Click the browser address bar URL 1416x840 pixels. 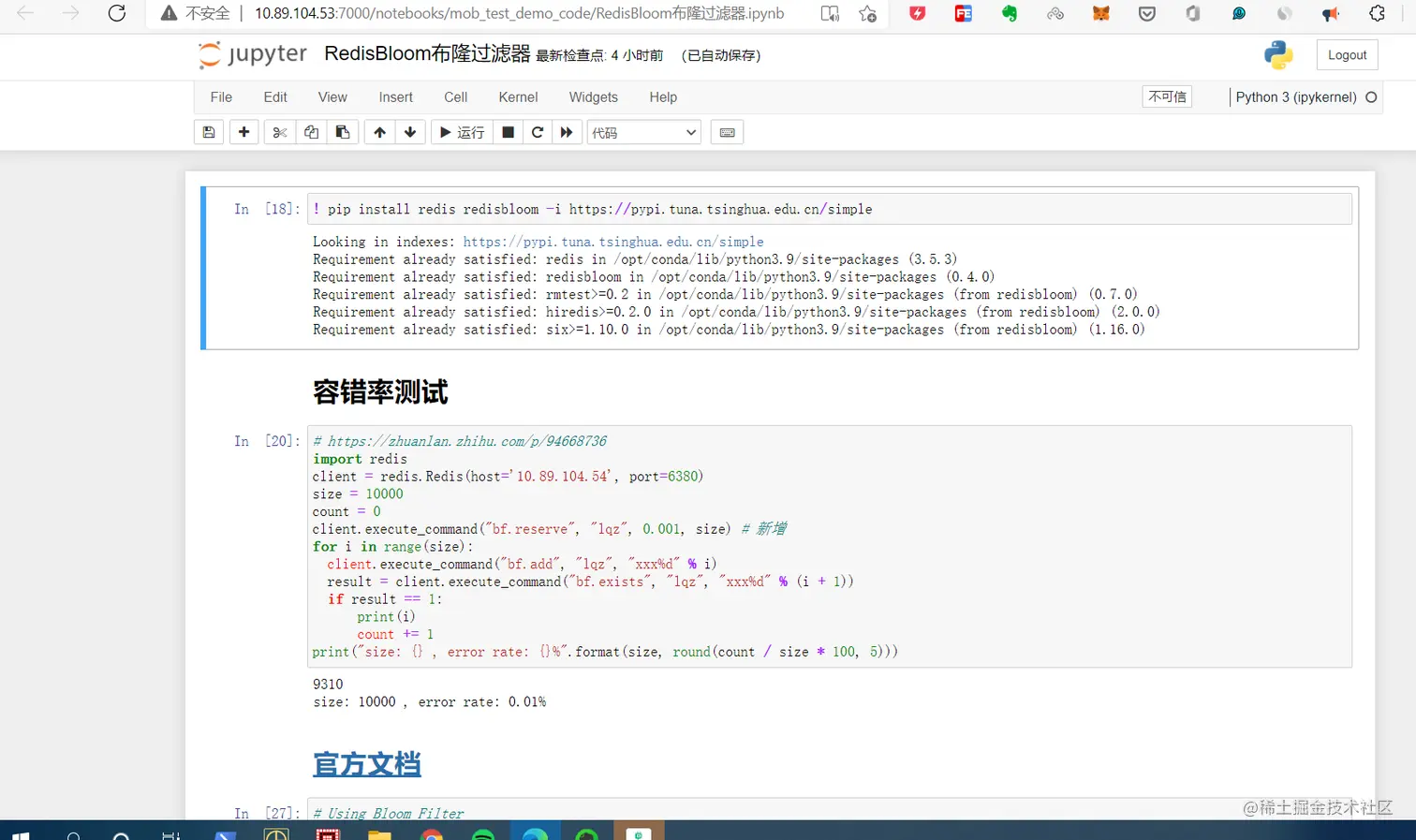[519, 13]
